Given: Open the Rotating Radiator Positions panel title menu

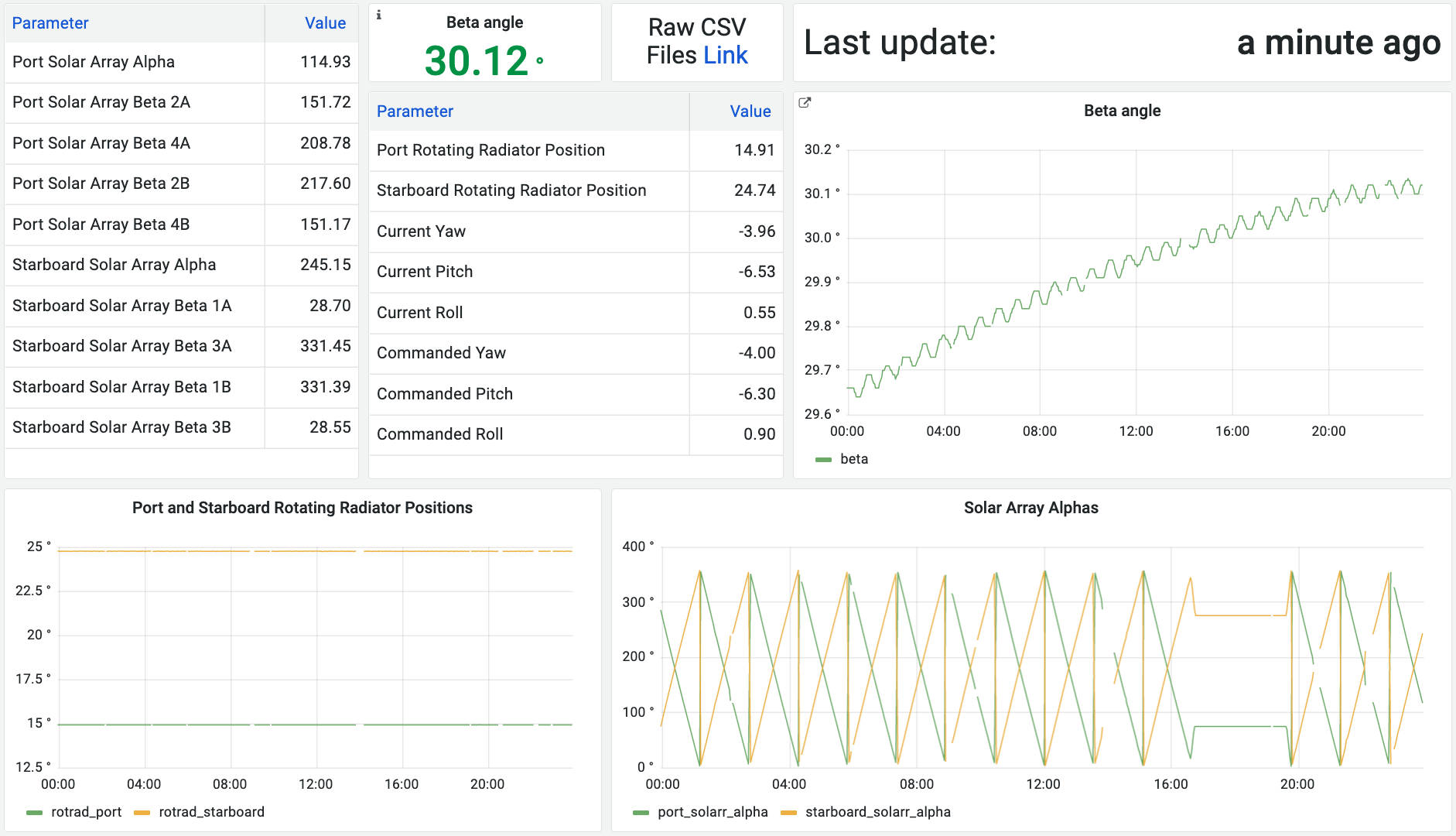Looking at the screenshot, I should [x=302, y=508].
